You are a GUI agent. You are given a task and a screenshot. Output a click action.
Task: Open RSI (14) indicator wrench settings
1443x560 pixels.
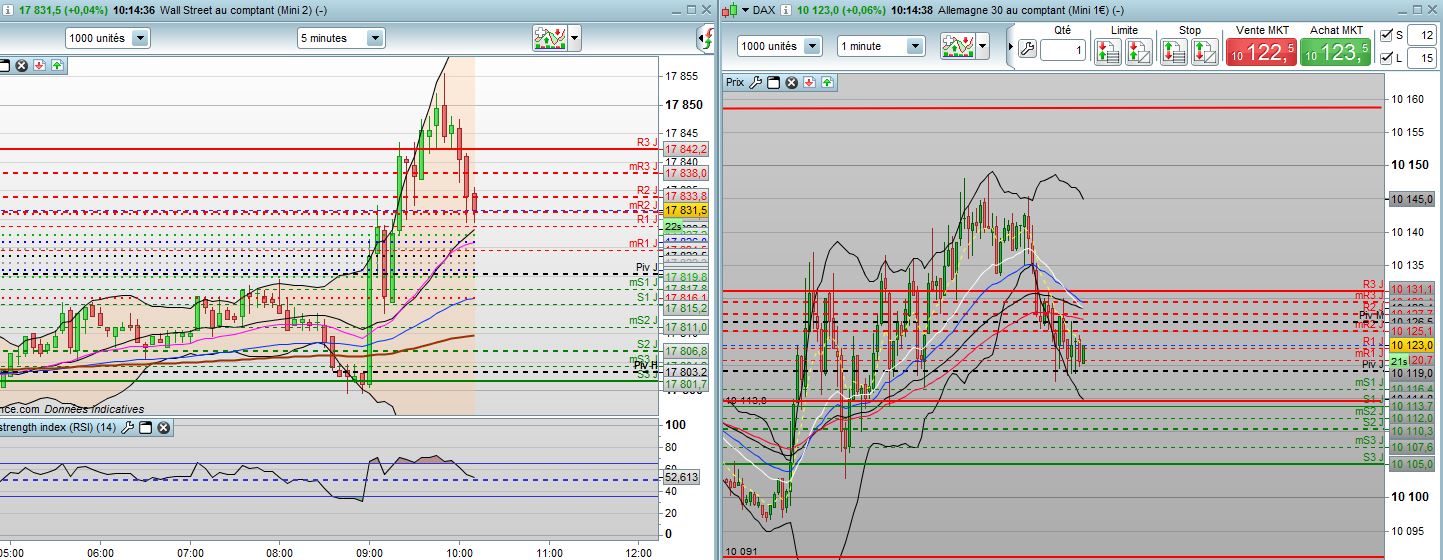tap(126, 427)
